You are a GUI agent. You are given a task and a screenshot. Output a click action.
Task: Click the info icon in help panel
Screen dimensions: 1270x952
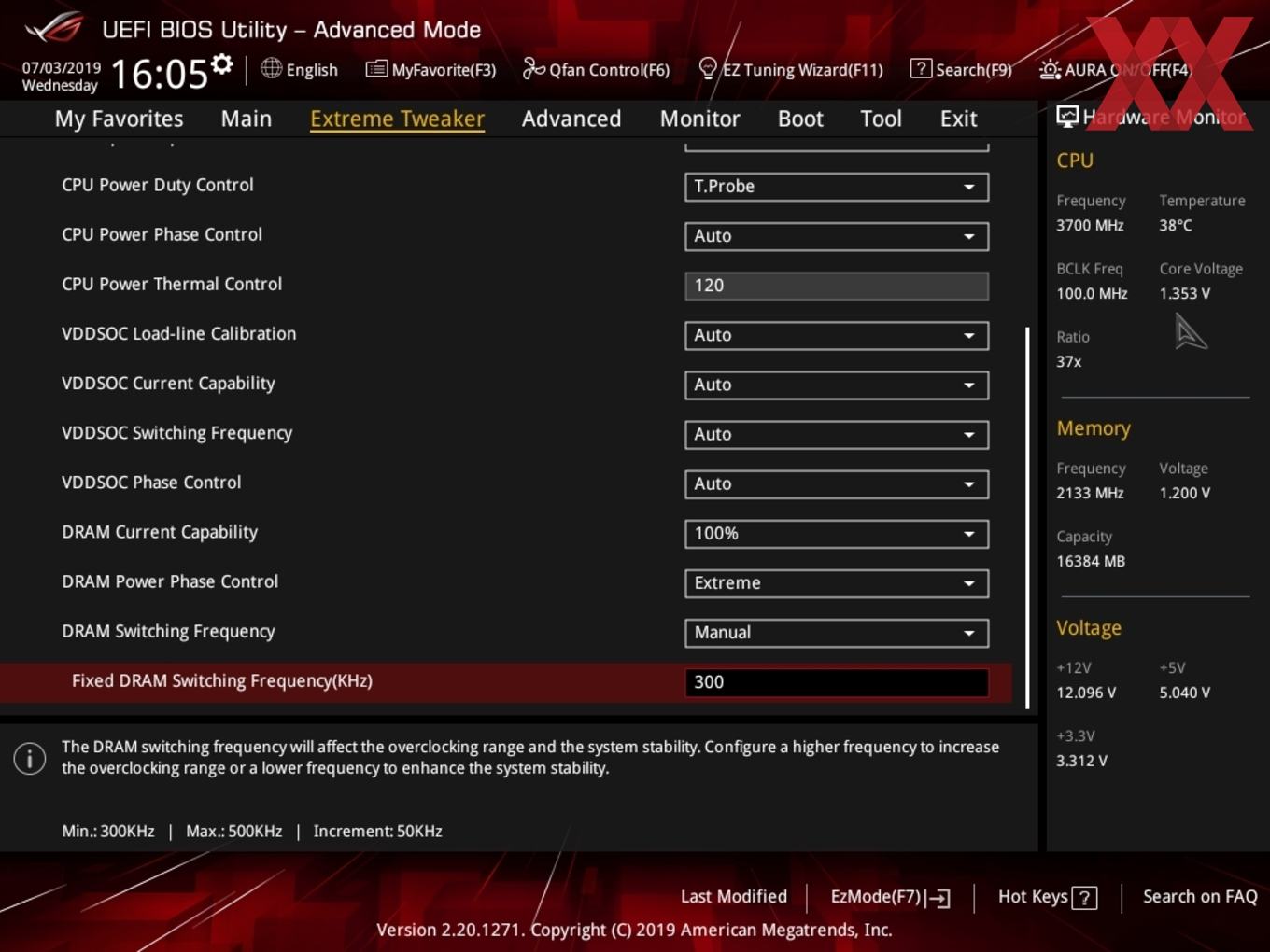pos(30,758)
